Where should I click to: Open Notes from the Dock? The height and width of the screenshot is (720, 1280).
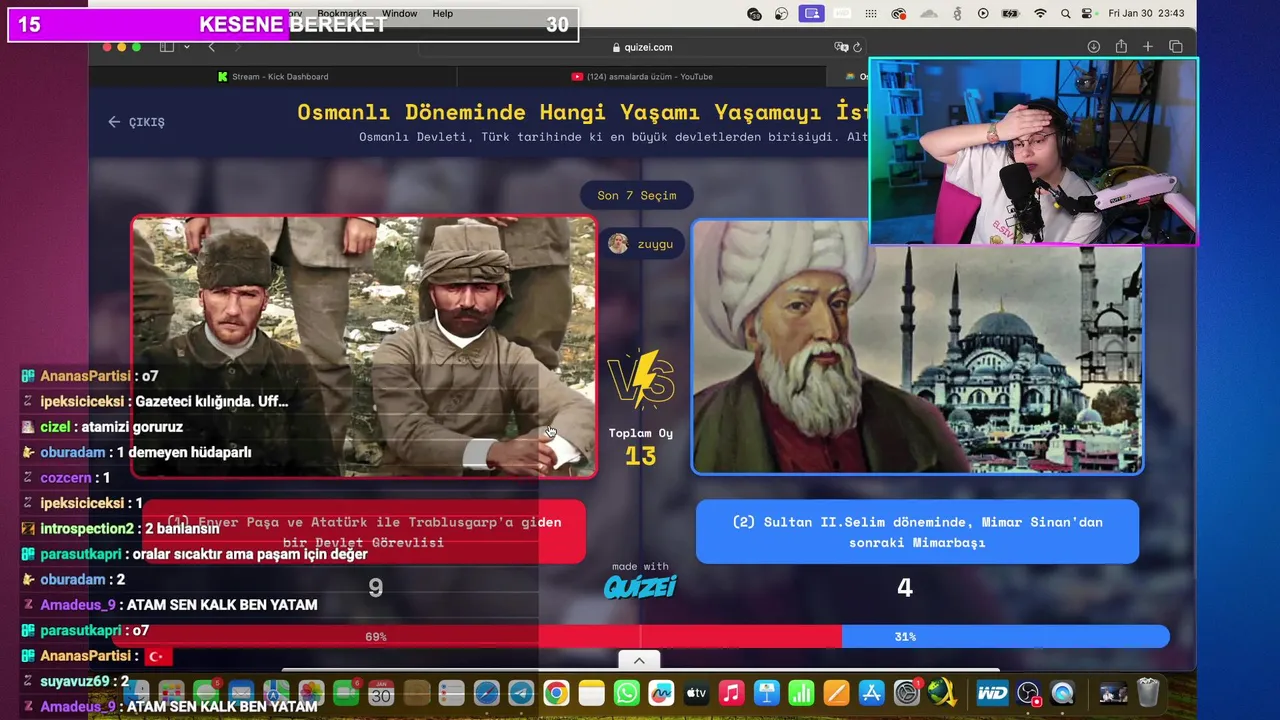[591, 693]
